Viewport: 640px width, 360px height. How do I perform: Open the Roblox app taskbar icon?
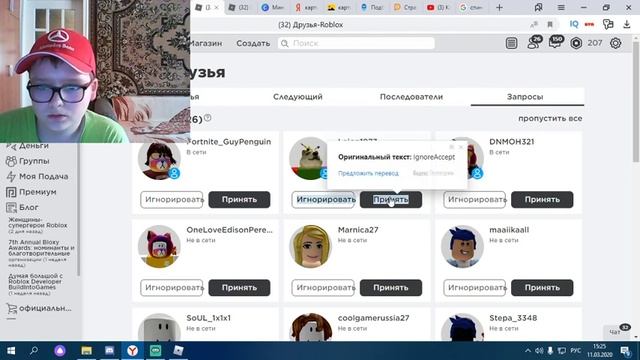coord(178,351)
